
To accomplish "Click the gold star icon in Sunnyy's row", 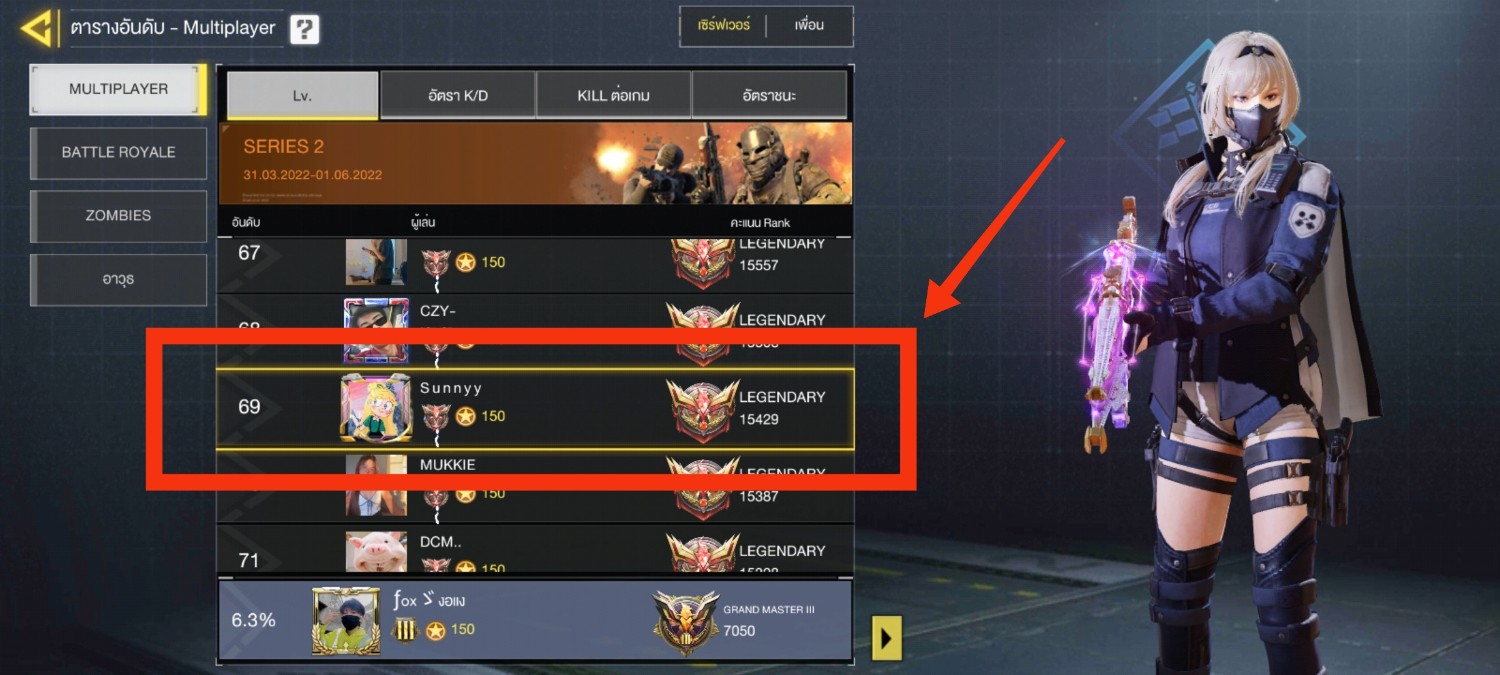I will (x=466, y=416).
